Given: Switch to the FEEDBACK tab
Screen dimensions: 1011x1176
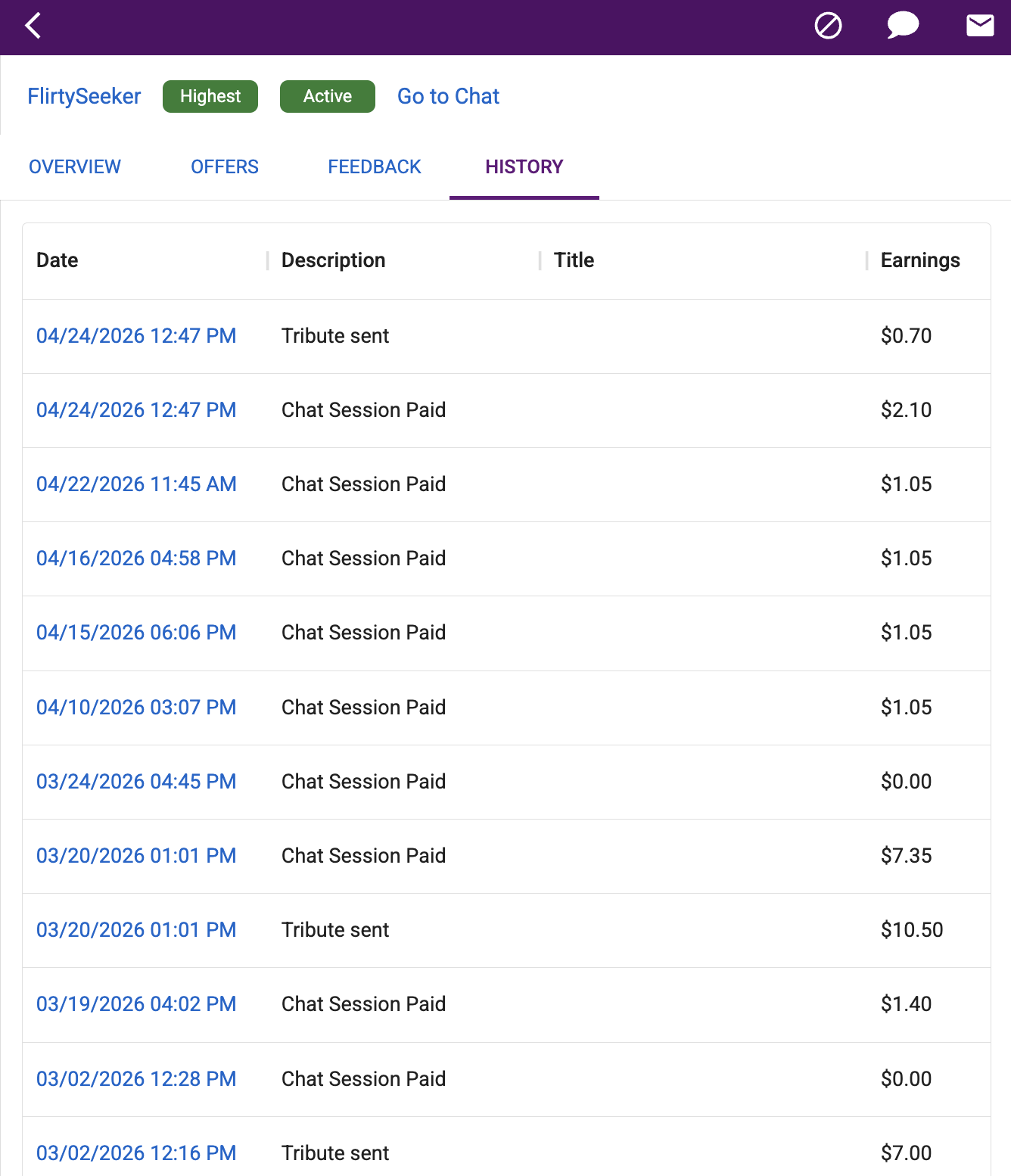Looking at the screenshot, I should click(x=375, y=166).
